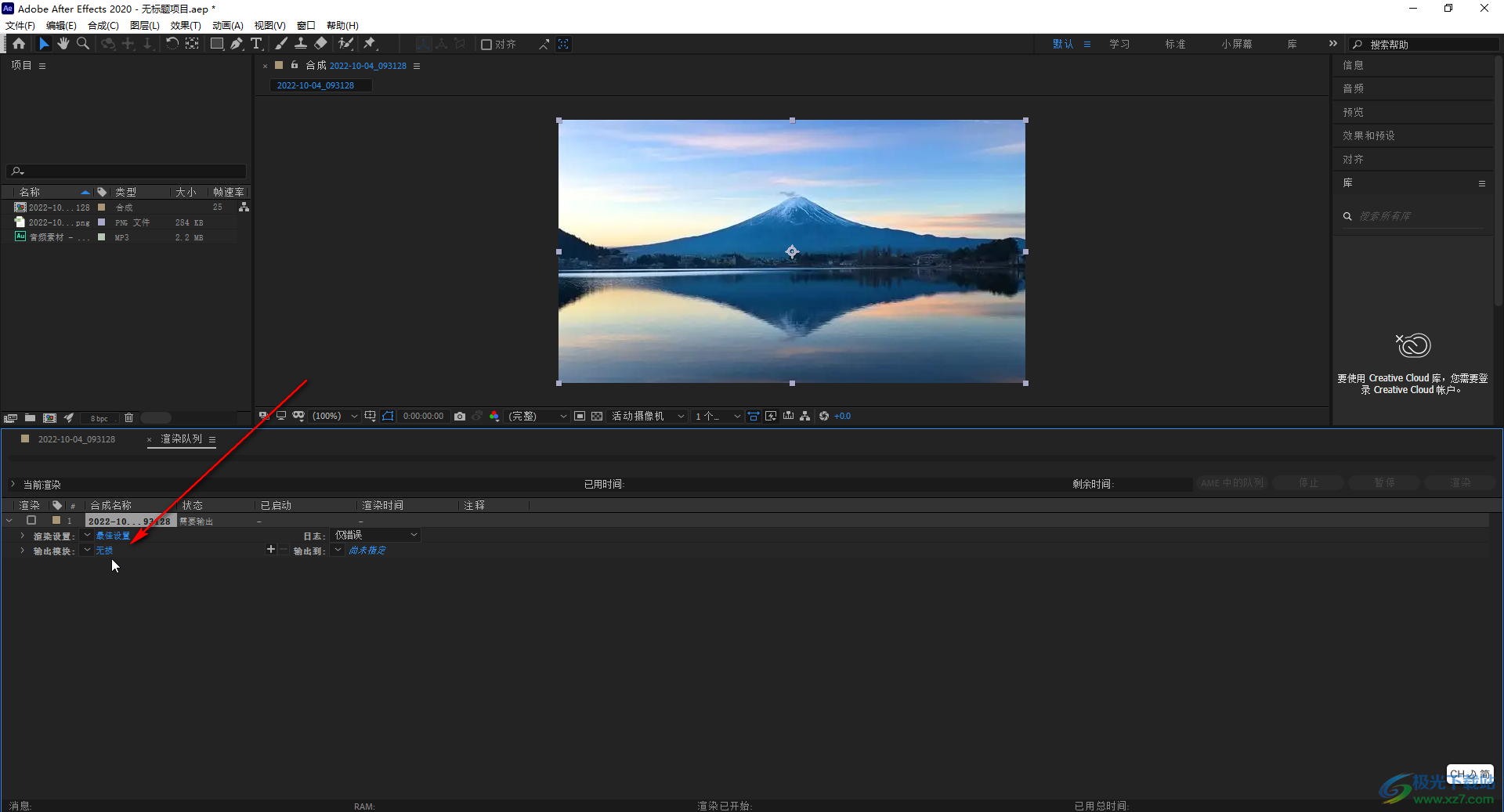The image size is (1504, 812).
Task: Select the Hand tool
Action: [63, 44]
